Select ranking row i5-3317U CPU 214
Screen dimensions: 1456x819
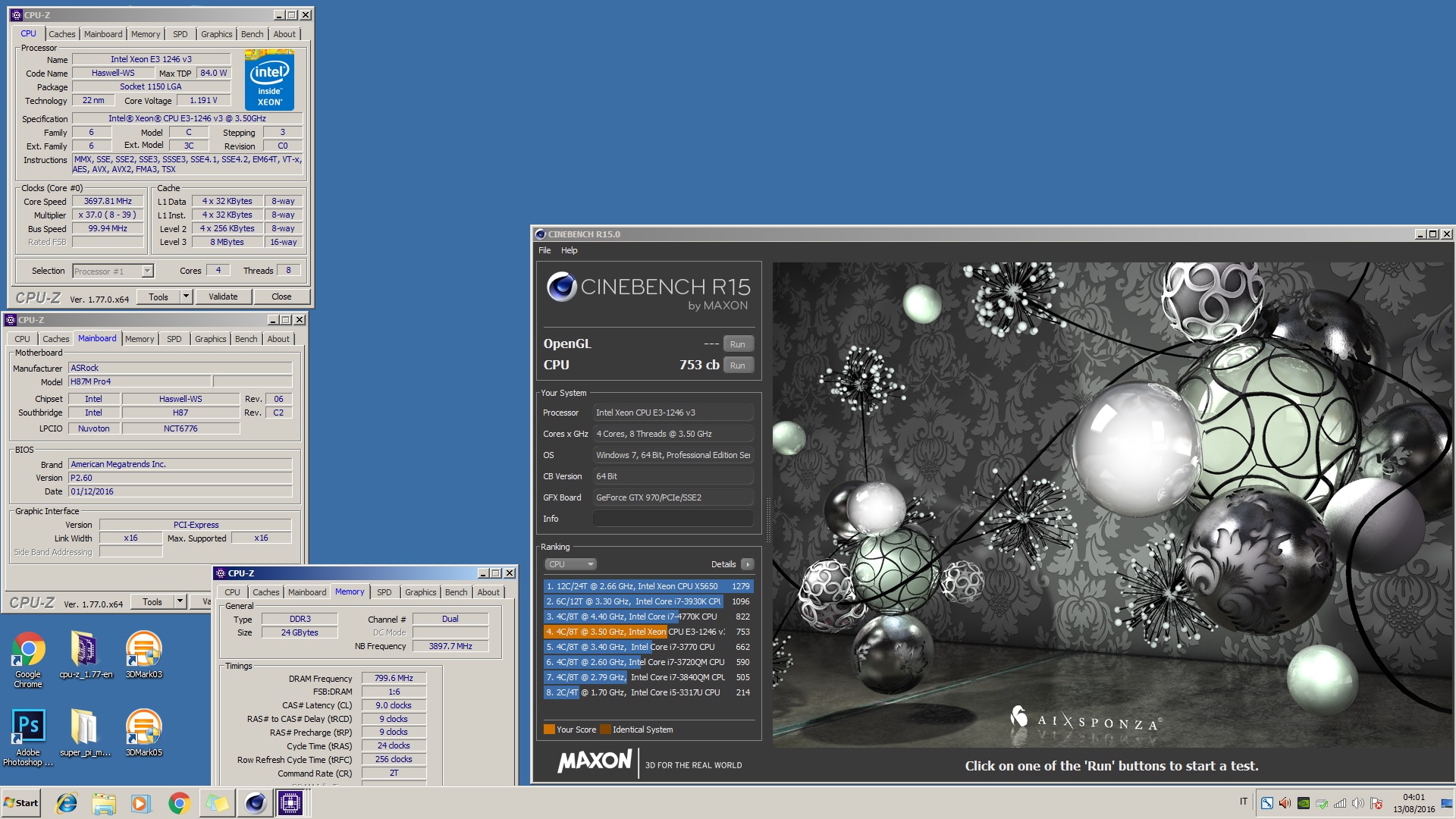pos(648,692)
